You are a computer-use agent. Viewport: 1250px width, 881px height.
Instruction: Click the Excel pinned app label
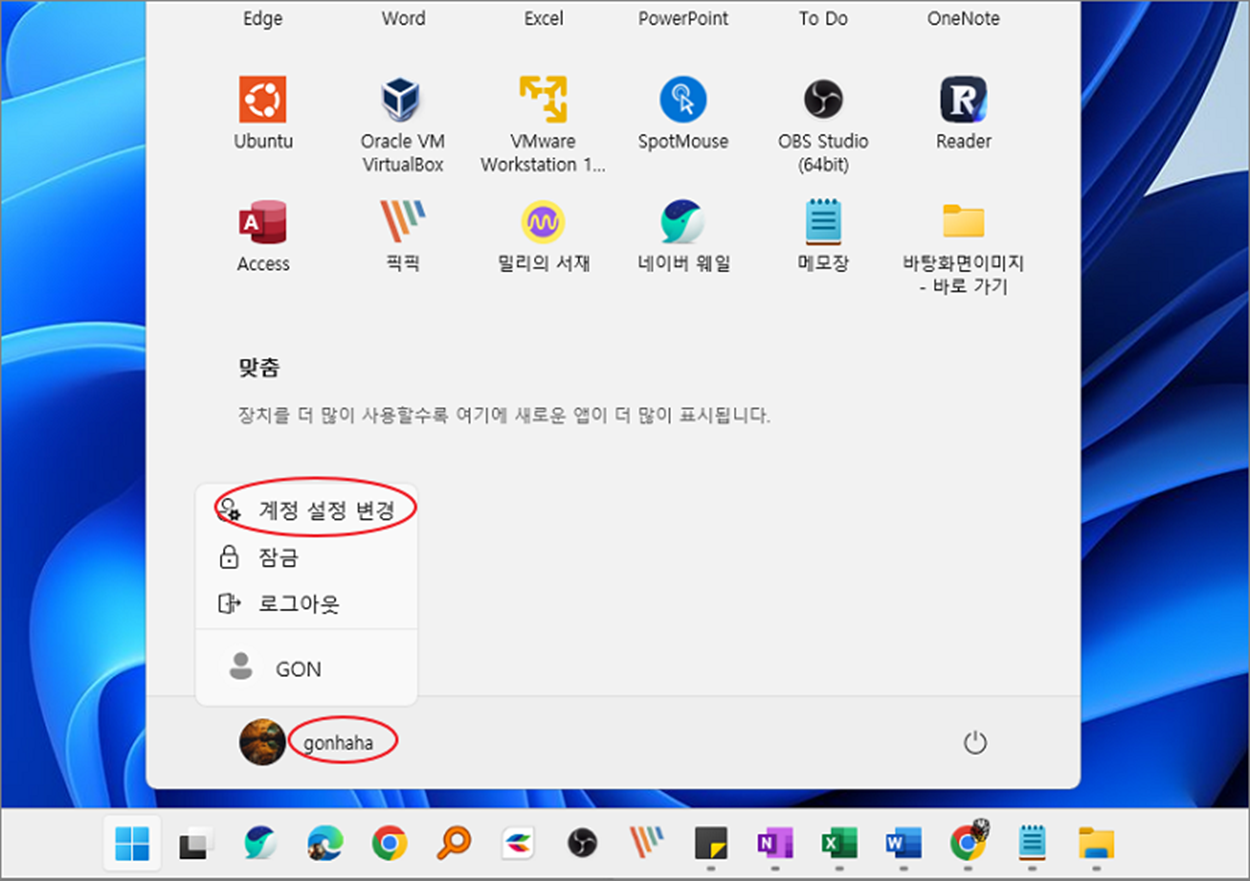[x=543, y=18]
